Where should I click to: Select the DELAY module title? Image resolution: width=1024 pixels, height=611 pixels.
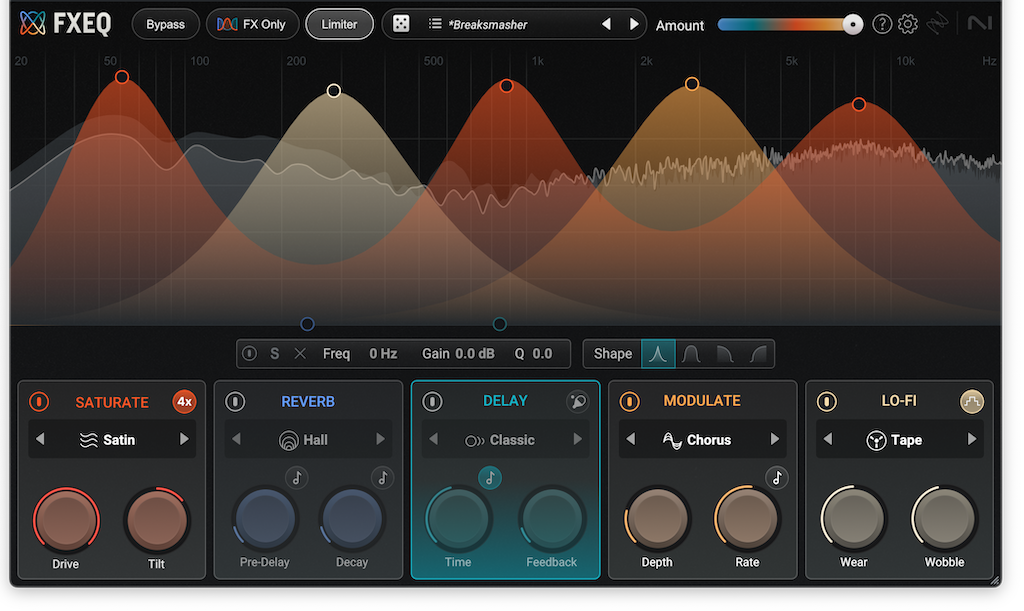pos(505,401)
